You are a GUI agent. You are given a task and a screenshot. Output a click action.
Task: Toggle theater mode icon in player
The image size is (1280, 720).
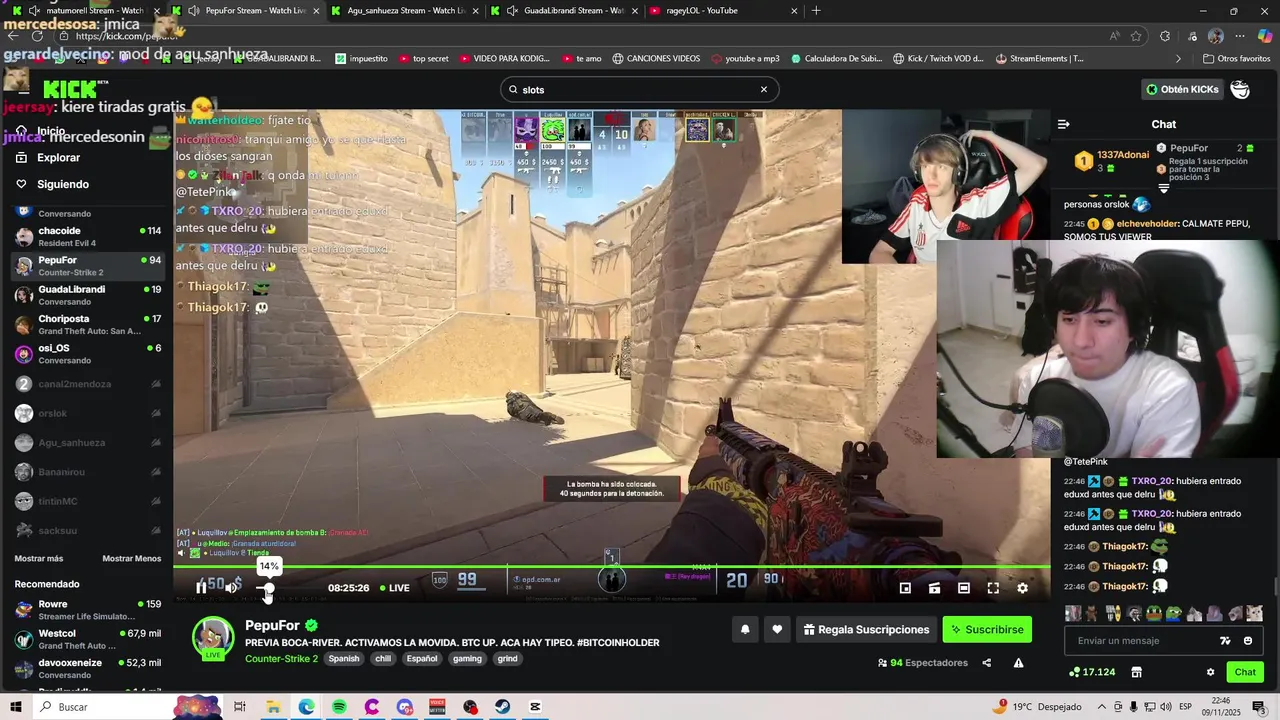click(964, 588)
